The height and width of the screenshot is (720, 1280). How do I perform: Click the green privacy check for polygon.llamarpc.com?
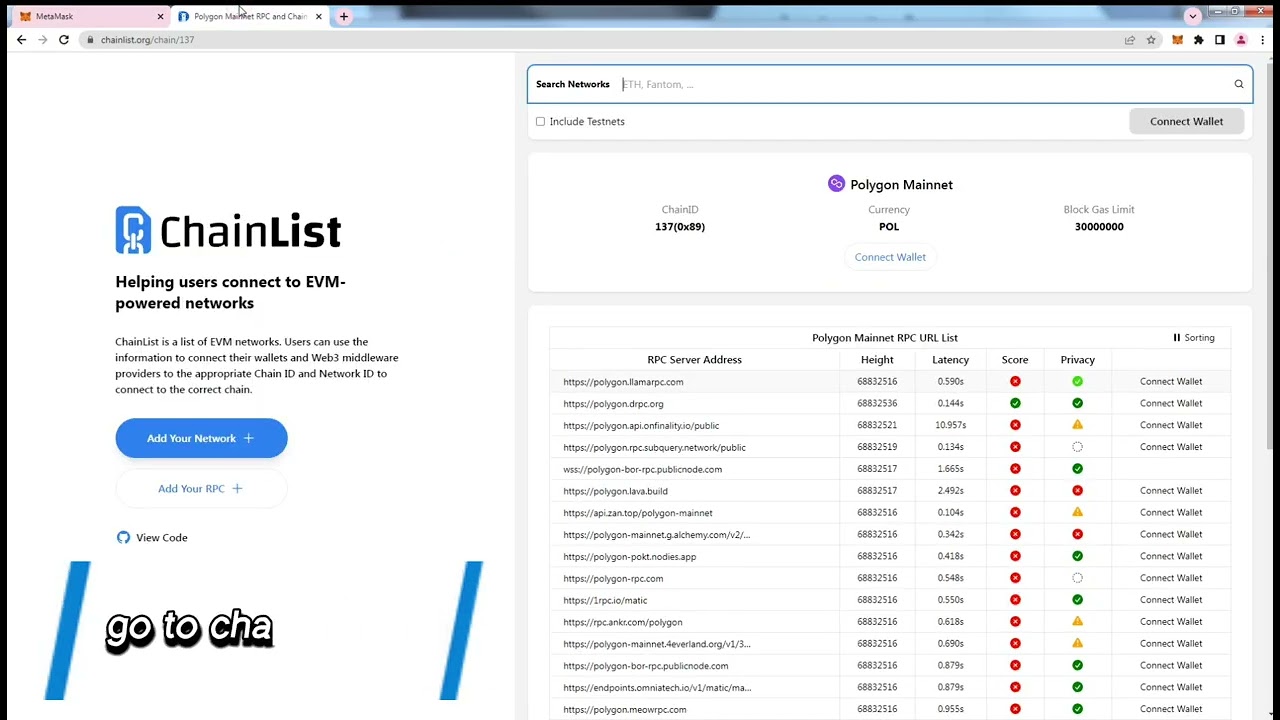pyautogui.click(x=1077, y=381)
